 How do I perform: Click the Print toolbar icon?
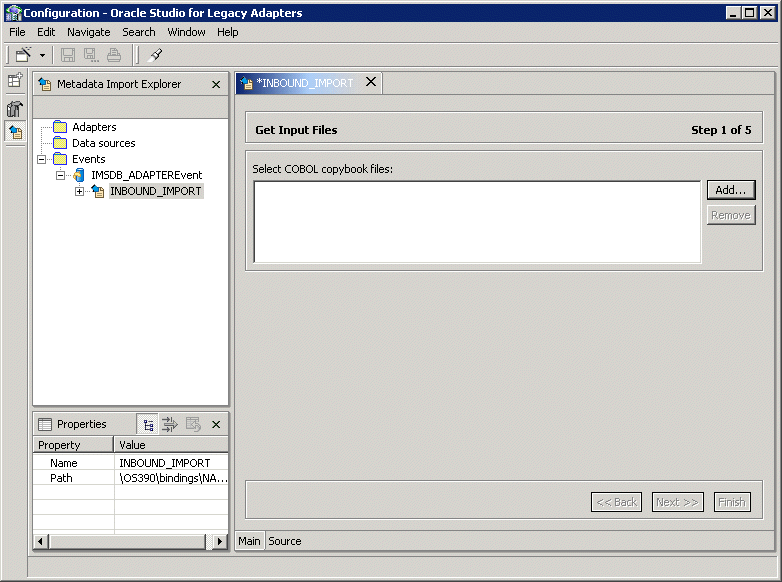(114, 55)
